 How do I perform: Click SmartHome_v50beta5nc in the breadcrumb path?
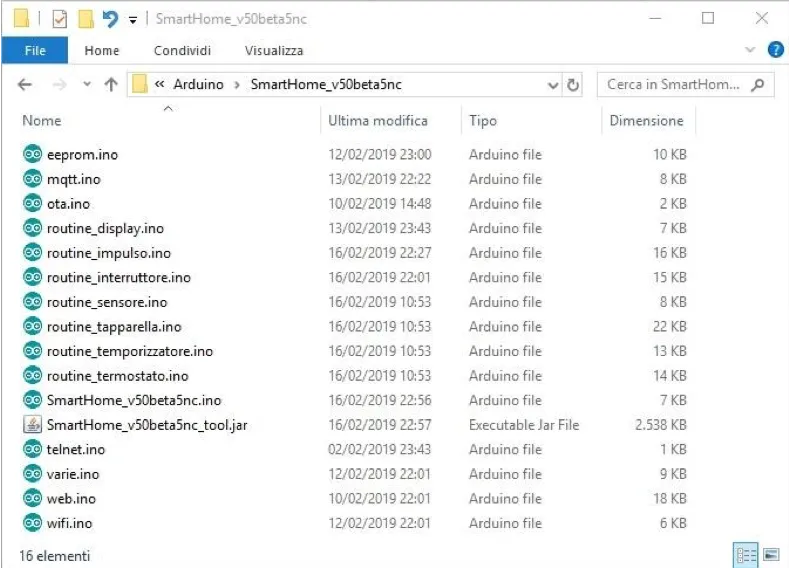pos(326,85)
